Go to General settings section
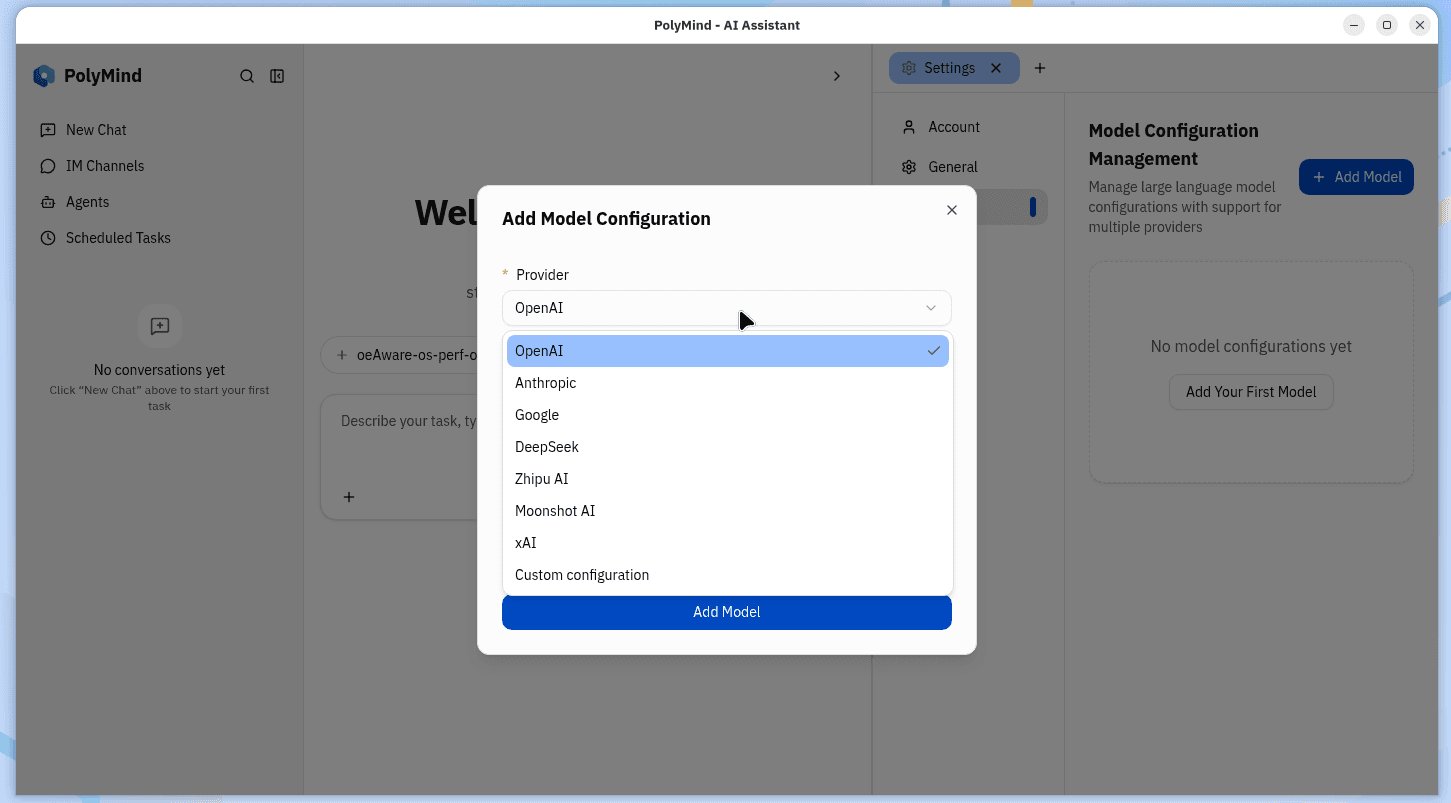 pyautogui.click(x=968, y=167)
